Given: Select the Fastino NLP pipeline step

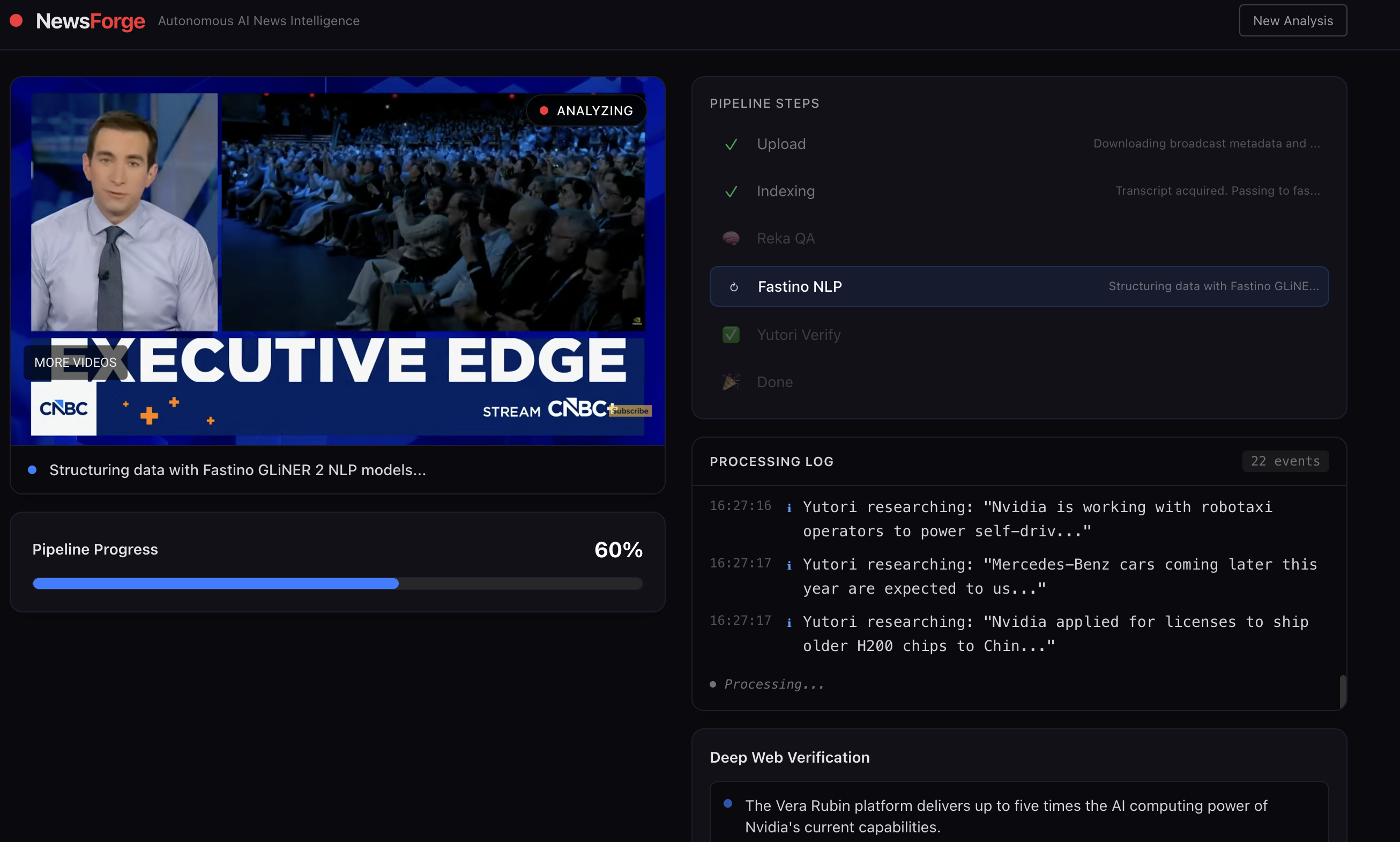Looking at the screenshot, I should coord(1018,286).
